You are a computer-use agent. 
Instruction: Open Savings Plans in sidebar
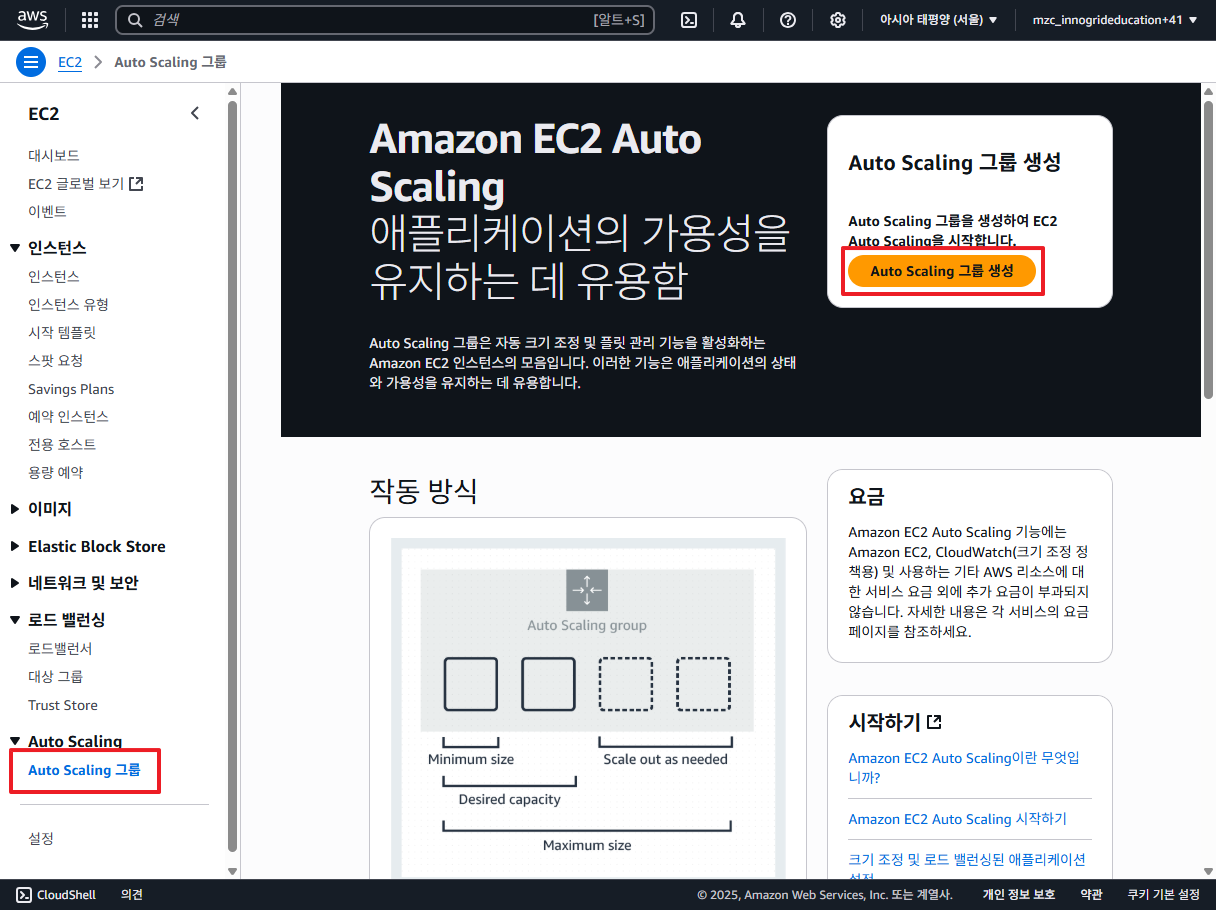71,389
